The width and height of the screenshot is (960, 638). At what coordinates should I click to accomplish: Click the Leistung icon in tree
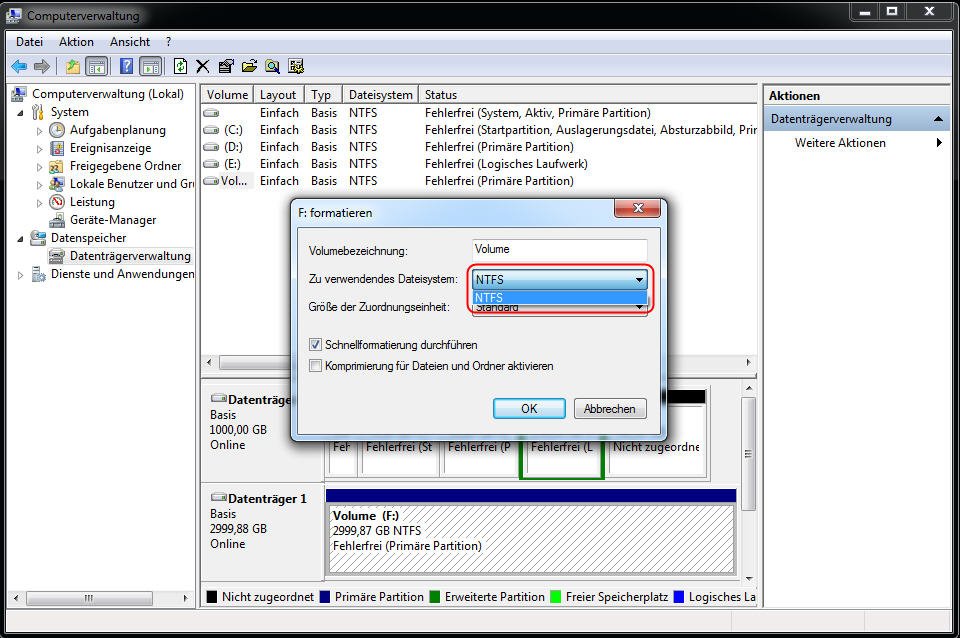click(x=57, y=201)
